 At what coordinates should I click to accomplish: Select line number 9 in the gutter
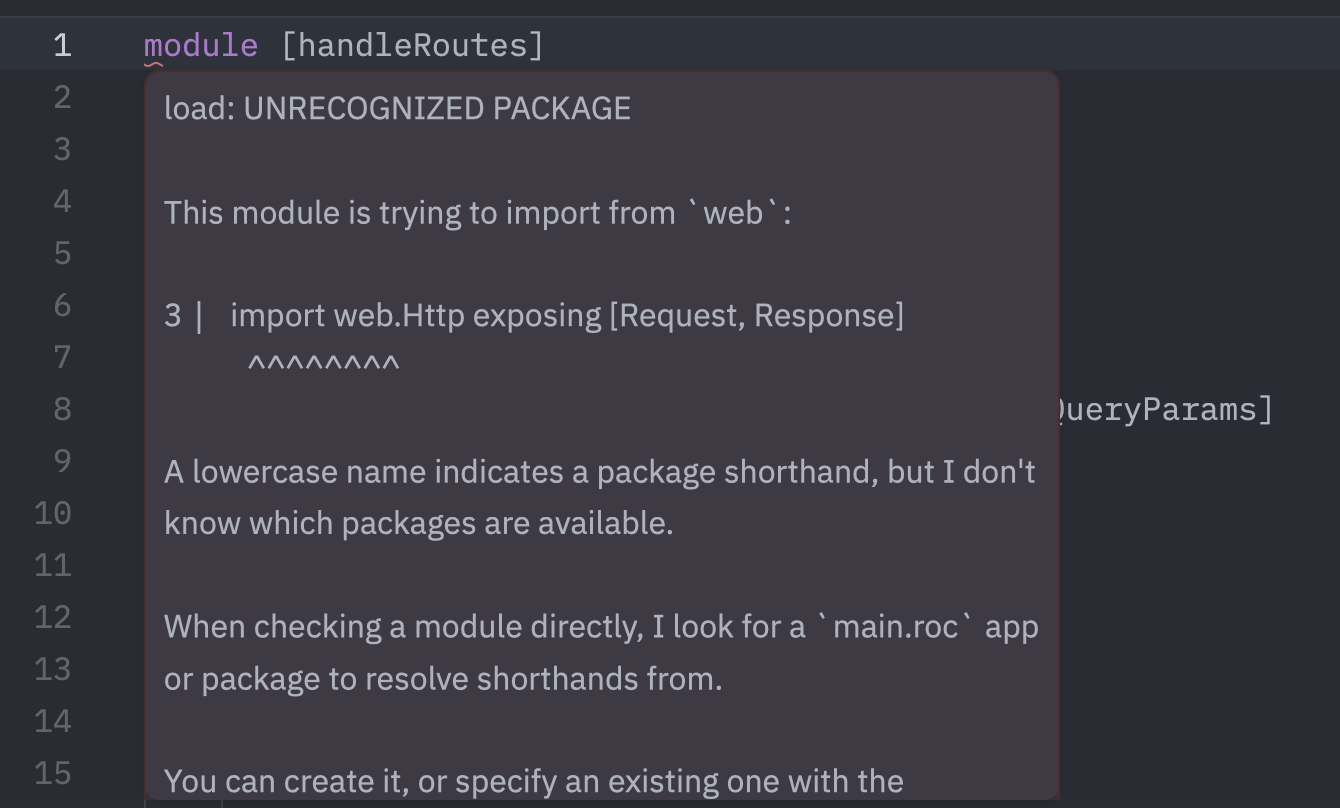(x=62, y=462)
